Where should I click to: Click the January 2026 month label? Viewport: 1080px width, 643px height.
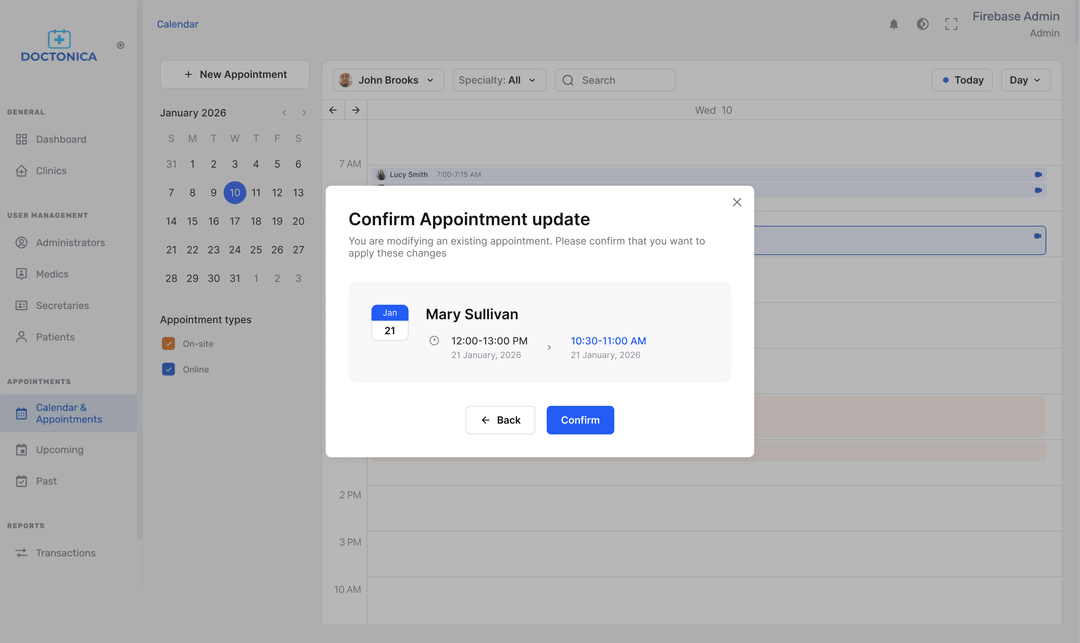pyautogui.click(x=193, y=113)
